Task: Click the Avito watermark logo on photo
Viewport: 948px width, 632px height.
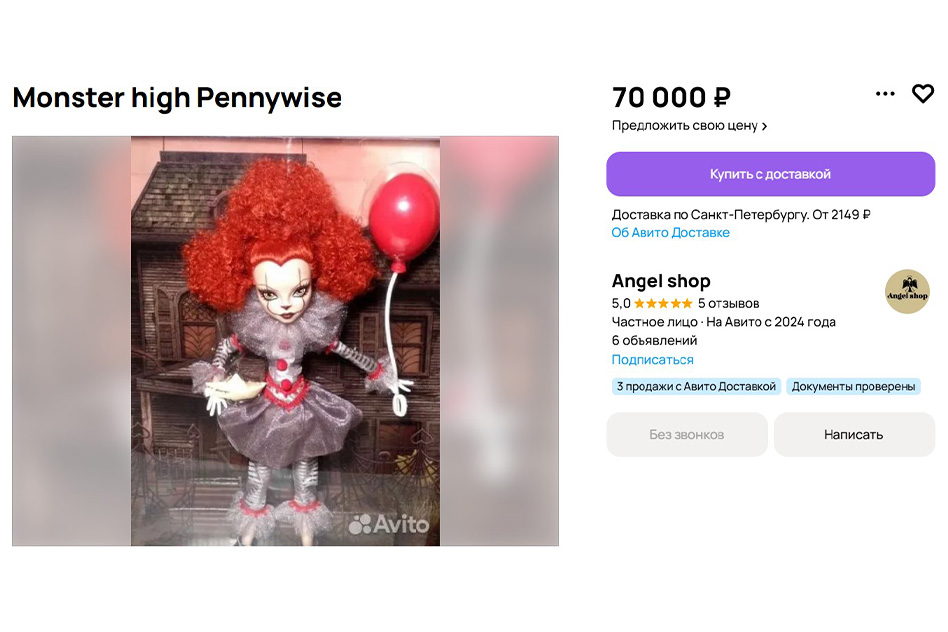Action: (x=389, y=524)
